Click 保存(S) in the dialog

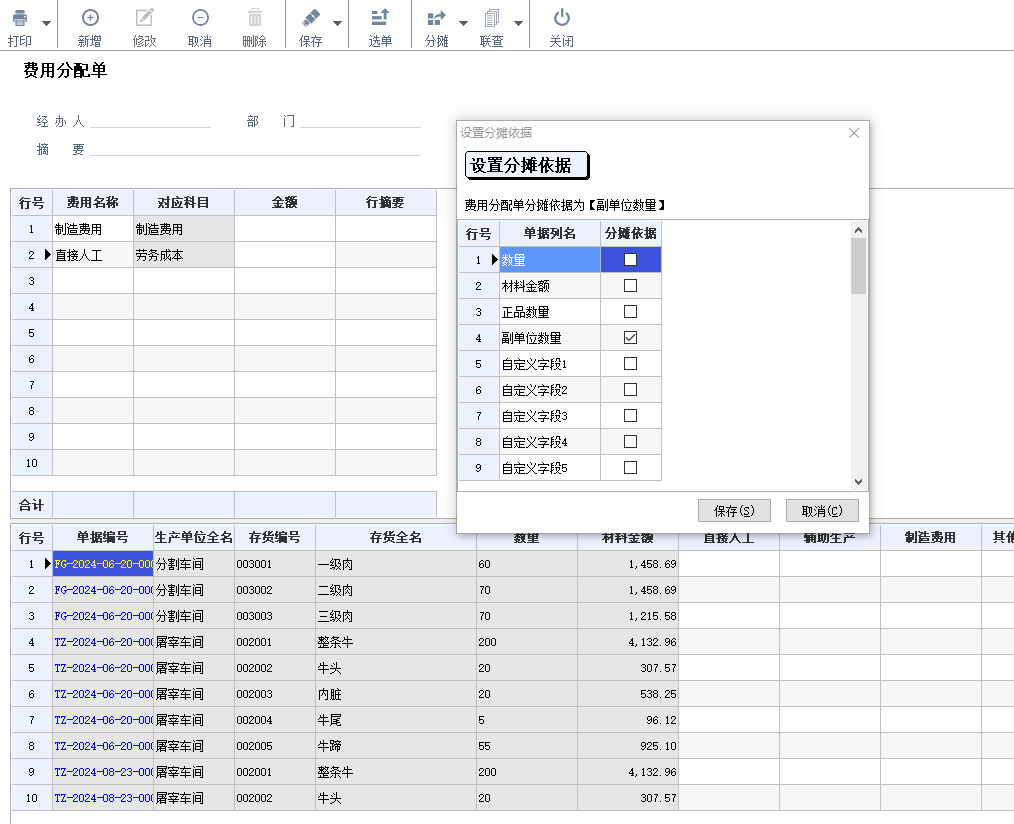click(734, 510)
